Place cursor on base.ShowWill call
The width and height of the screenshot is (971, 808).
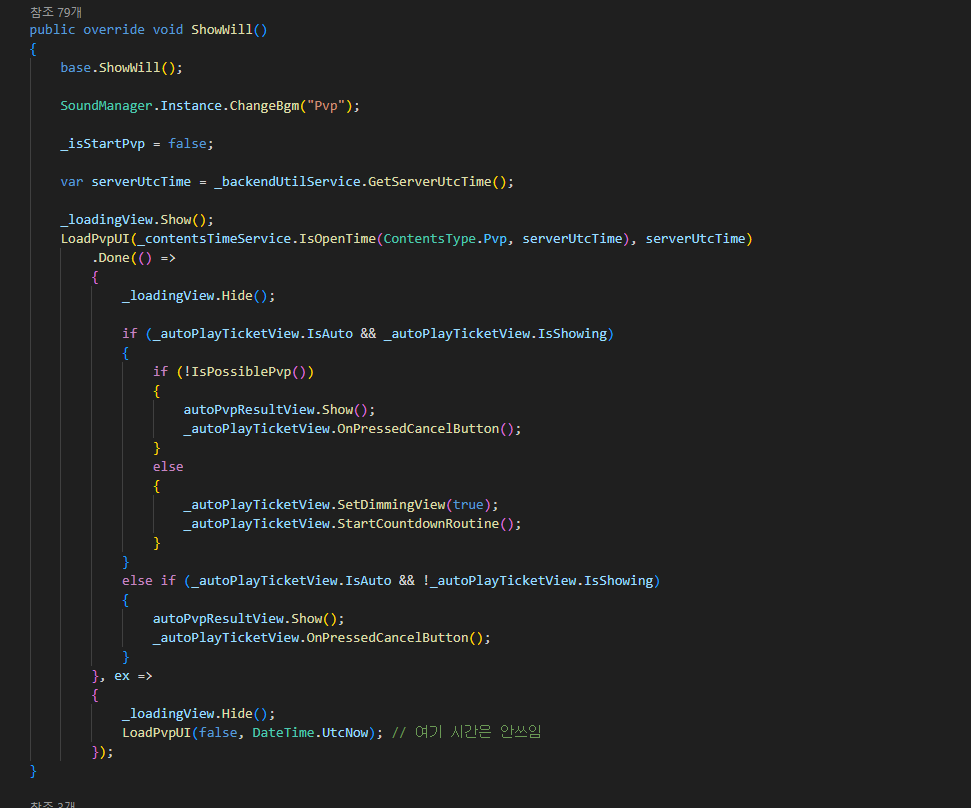pyautogui.click(x=121, y=67)
